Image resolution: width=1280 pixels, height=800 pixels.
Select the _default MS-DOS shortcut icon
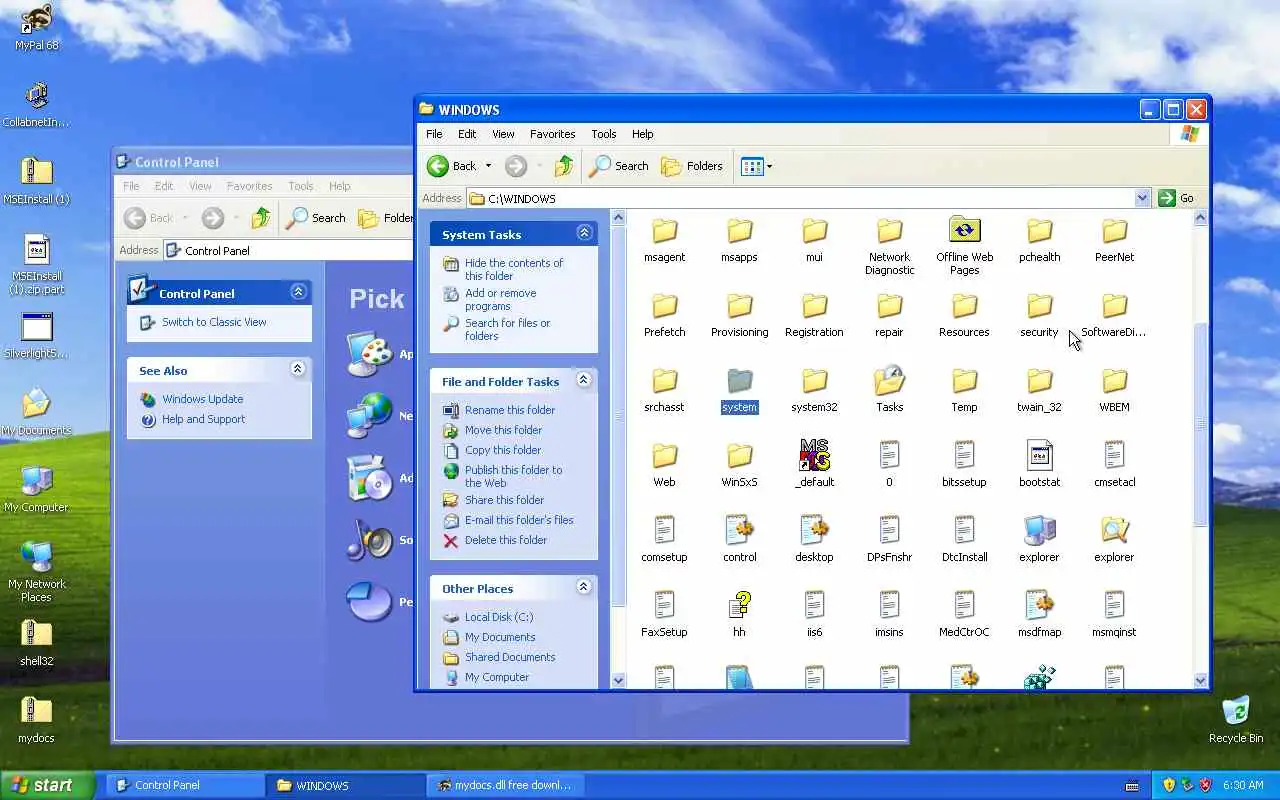pos(814,457)
